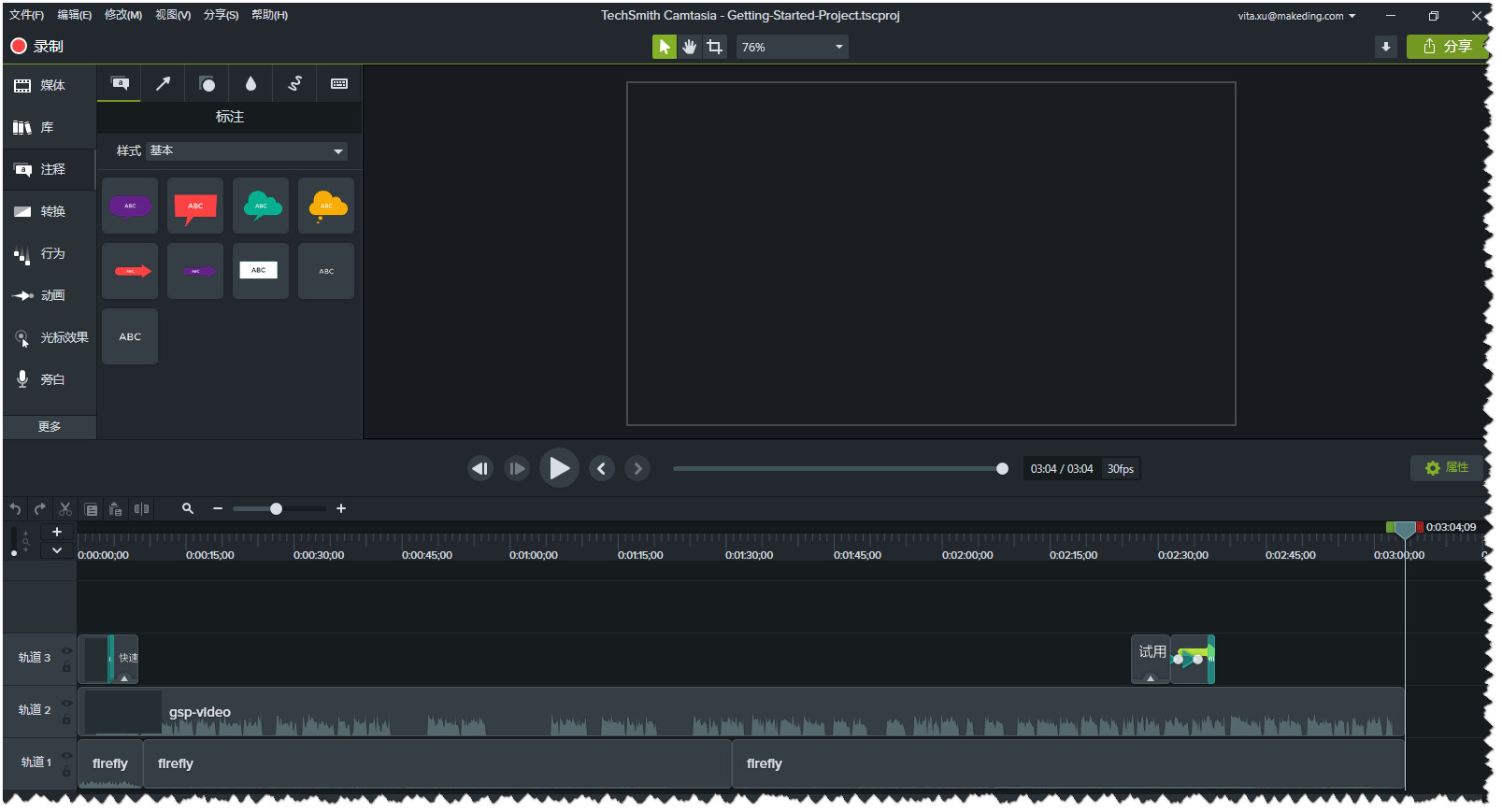Open the Blur & Highlight annotation tab
The height and width of the screenshot is (812, 1502).
coord(250,84)
